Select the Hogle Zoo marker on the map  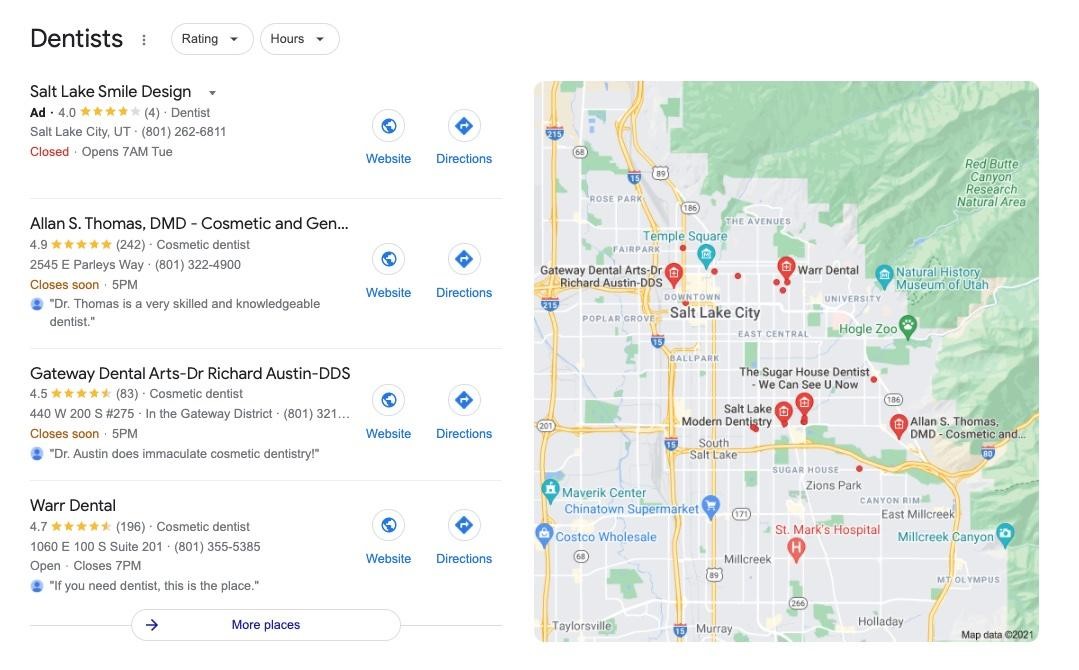[x=908, y=326]
